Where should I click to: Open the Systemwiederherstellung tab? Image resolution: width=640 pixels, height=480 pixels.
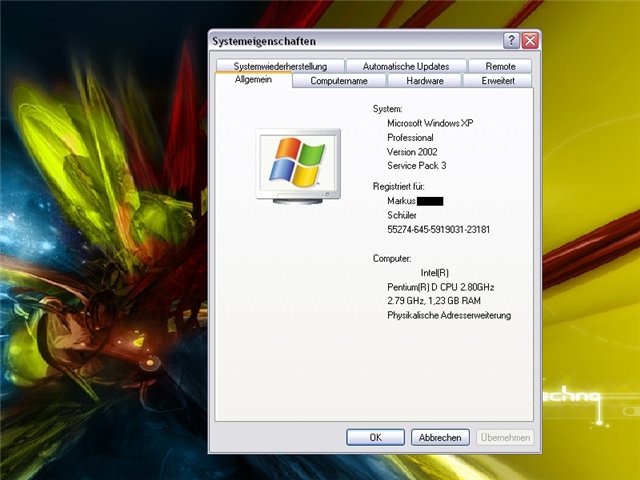click(280, 66)
